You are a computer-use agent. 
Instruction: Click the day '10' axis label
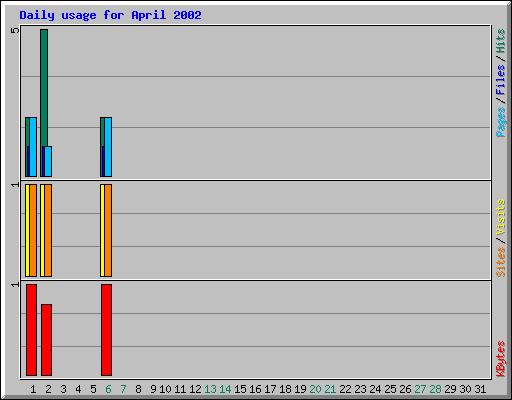coord(165,389)
